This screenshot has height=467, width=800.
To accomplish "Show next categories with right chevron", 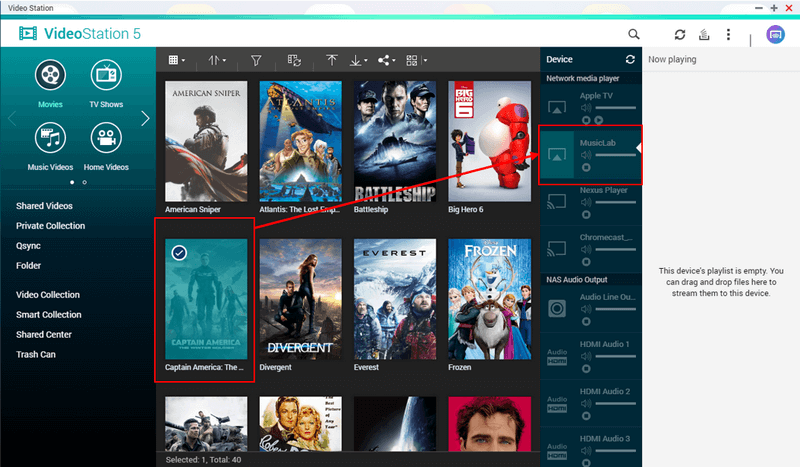I will pyautogui.click(x=145, y=118).
